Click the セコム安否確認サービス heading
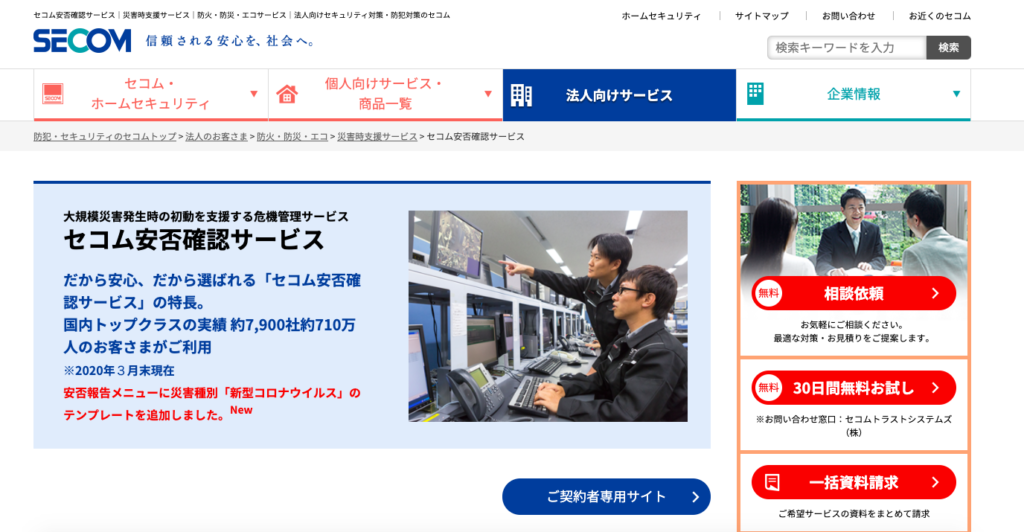Screen dimensions: 1024x532 pos(194,240)
